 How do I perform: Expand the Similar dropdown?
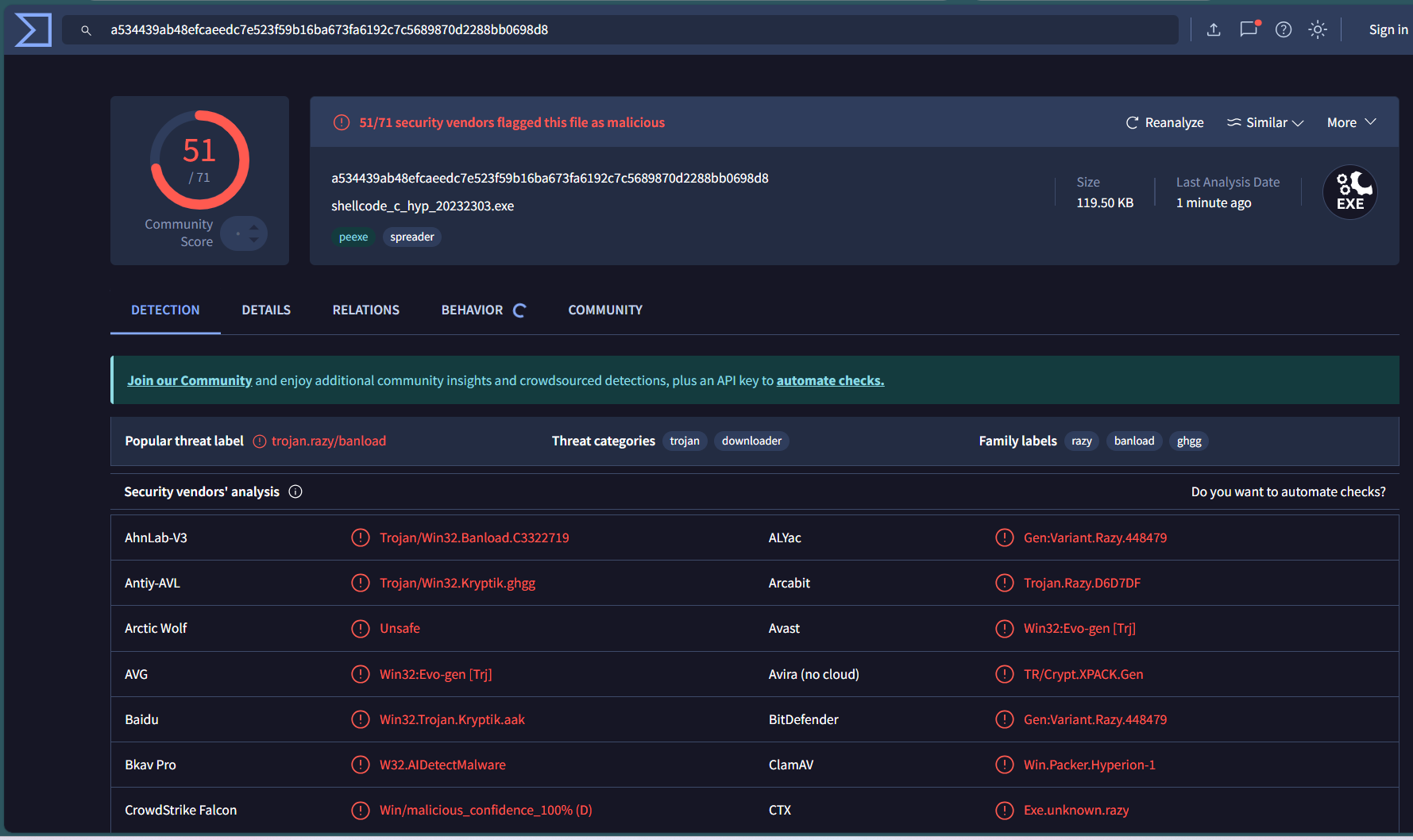tap(1265, 122)
